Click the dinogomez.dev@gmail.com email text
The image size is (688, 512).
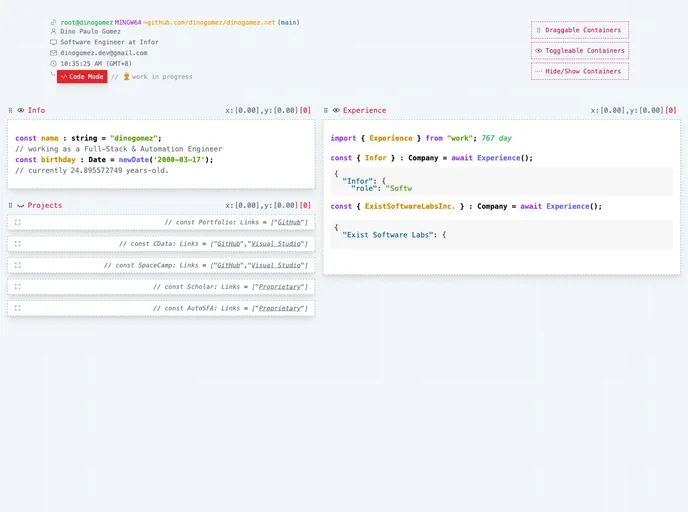tap(104, 53)
